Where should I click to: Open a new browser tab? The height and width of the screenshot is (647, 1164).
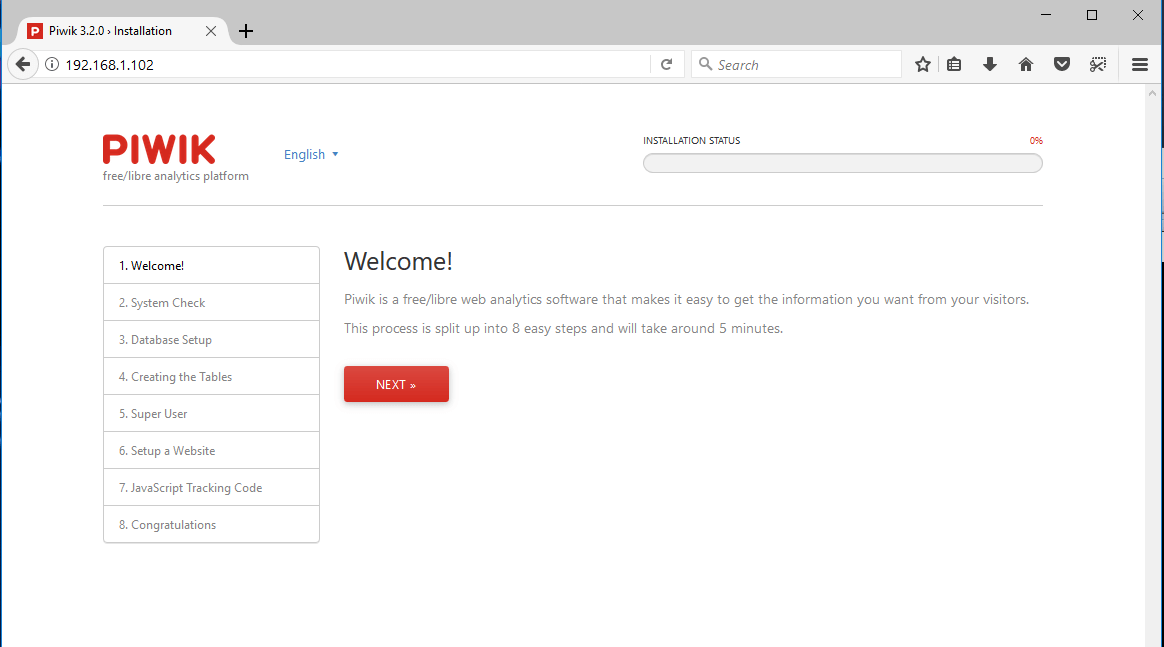(246, 31)
